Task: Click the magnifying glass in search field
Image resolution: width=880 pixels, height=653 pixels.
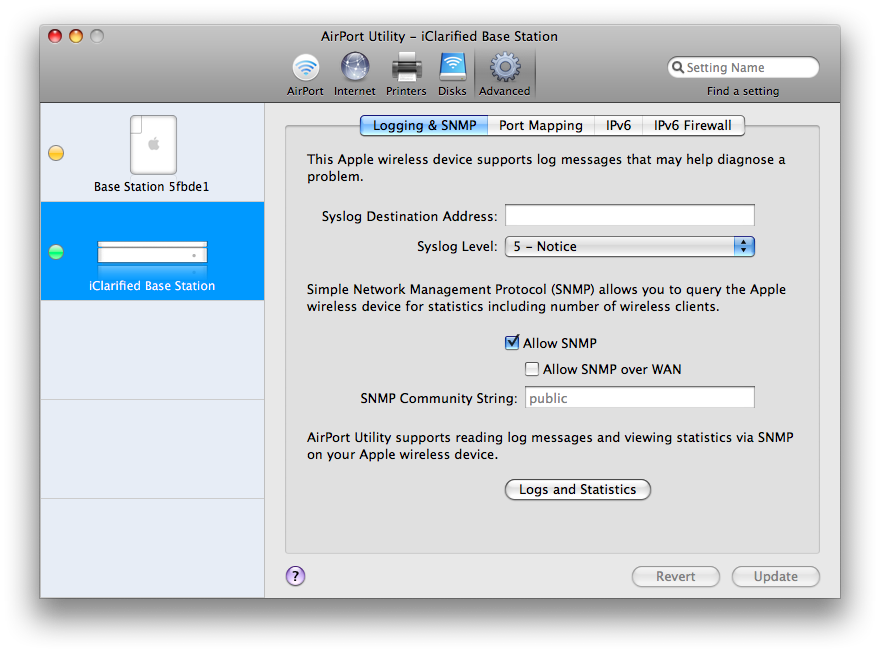Action: (678, 67)
